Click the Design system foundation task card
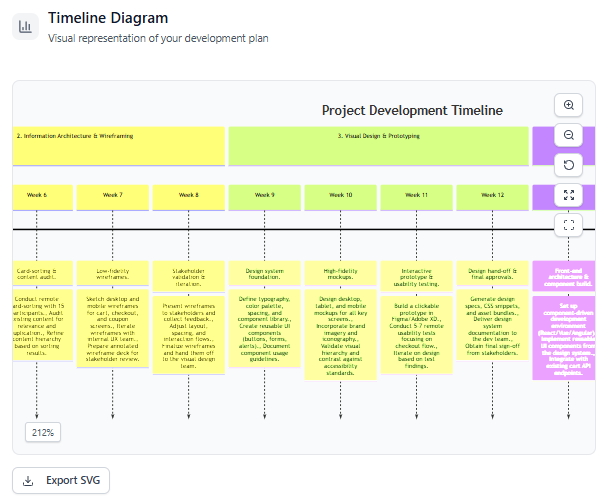This screenshot has width=607, height=503. (x=264, y=273)
